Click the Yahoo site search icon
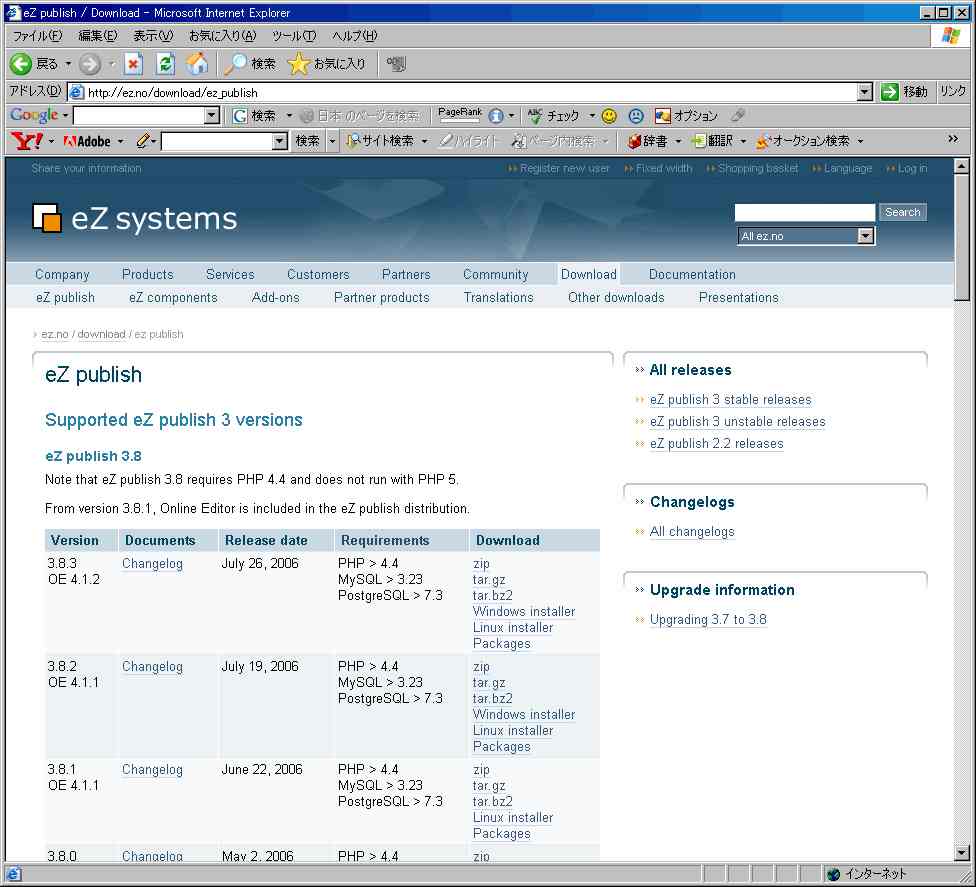The height and width of the screenshot is (887, 976). pyautogui.click(x=354, y=141)
